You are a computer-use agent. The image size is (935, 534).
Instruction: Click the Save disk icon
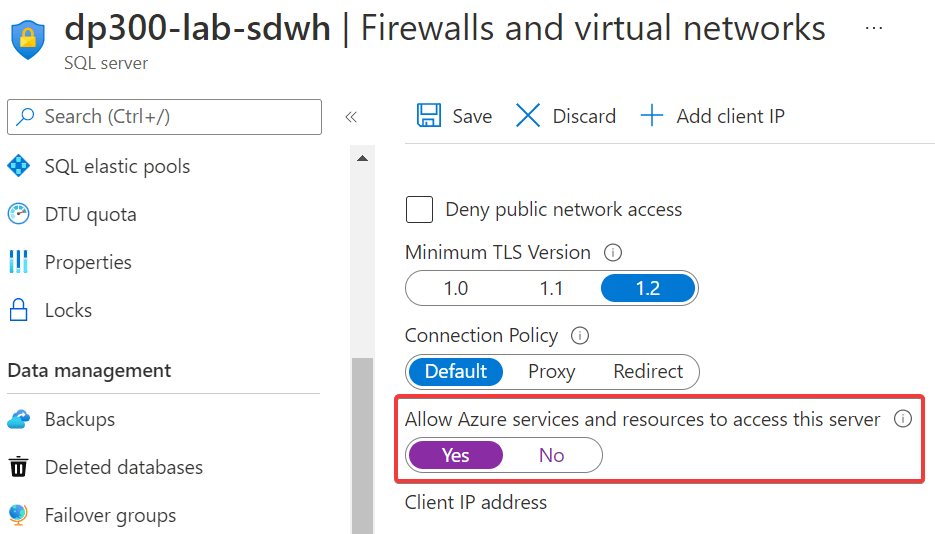(429, 116)
